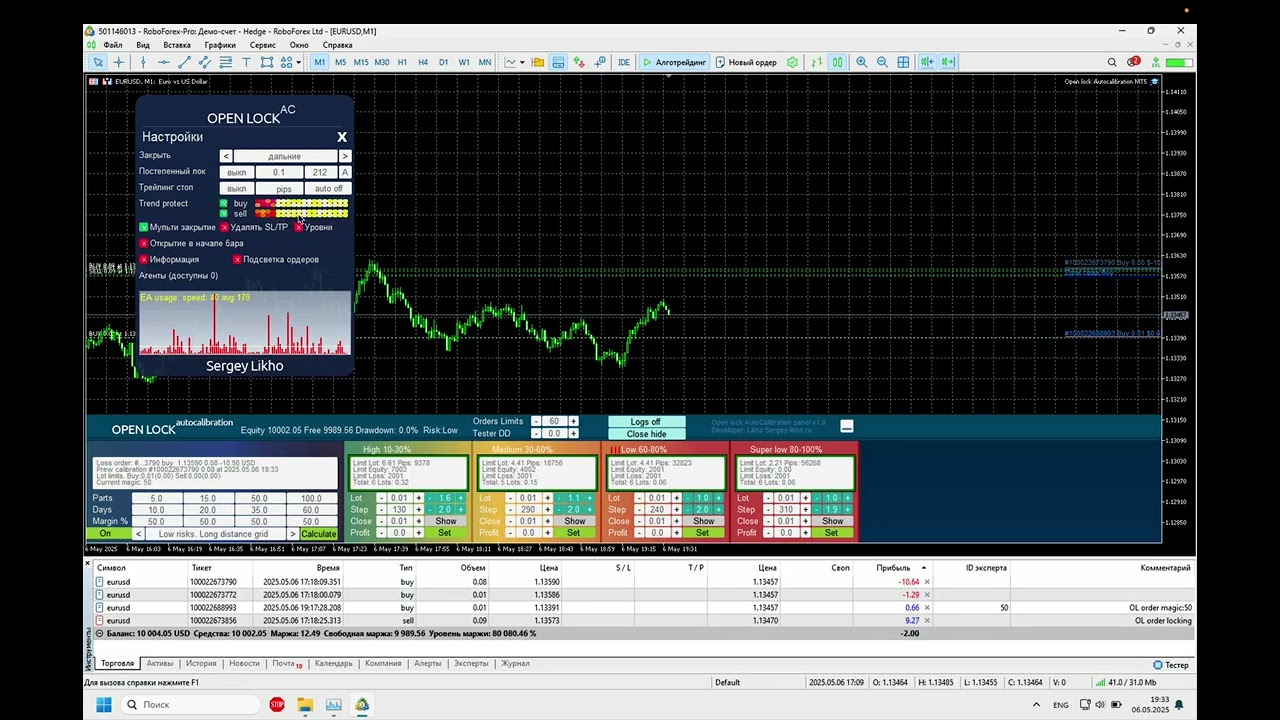1280x720 pixels.
Task: Click the previous arrow beside дальние
Action: (x=226, y=156)
